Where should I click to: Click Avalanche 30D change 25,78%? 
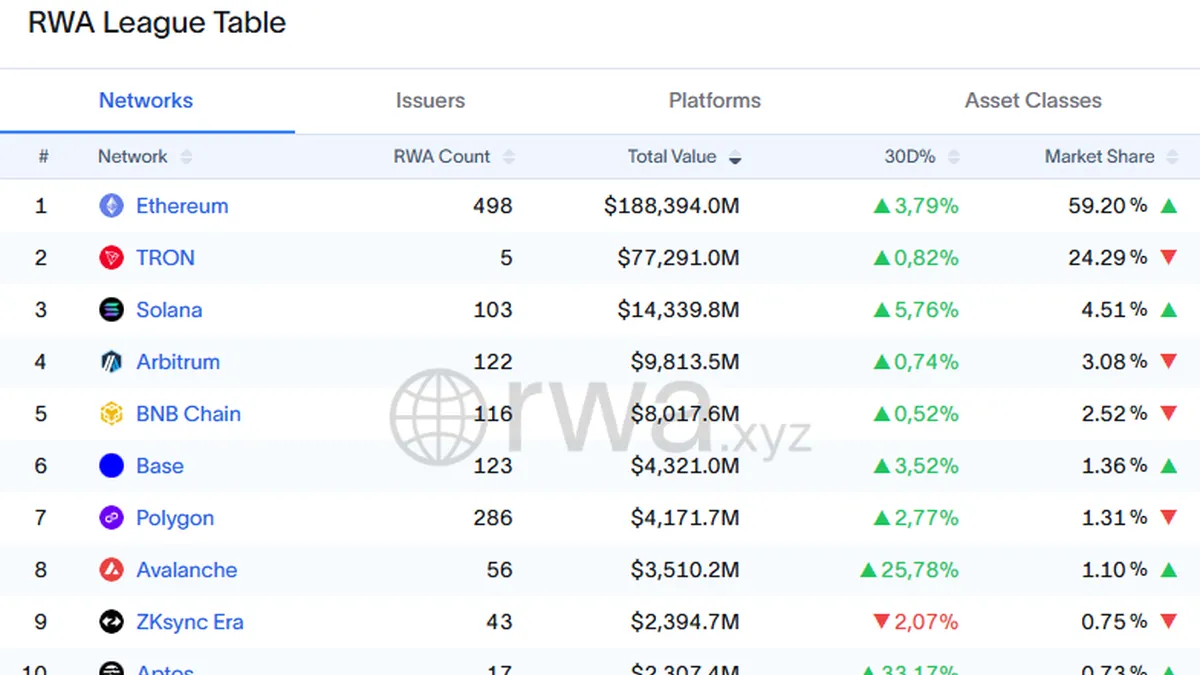click(909, 570)
